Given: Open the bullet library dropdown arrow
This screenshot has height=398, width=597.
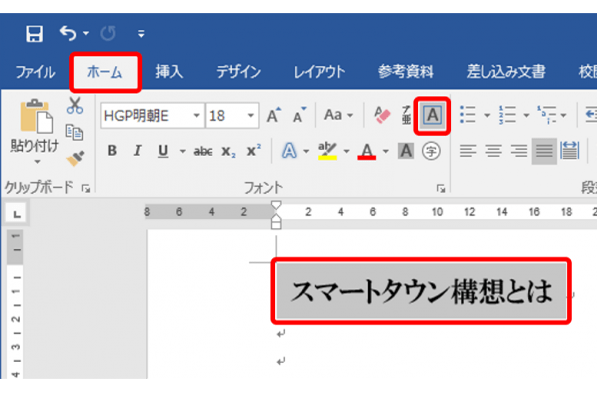Looking at the screenshot, I should [x=487, y=115].
